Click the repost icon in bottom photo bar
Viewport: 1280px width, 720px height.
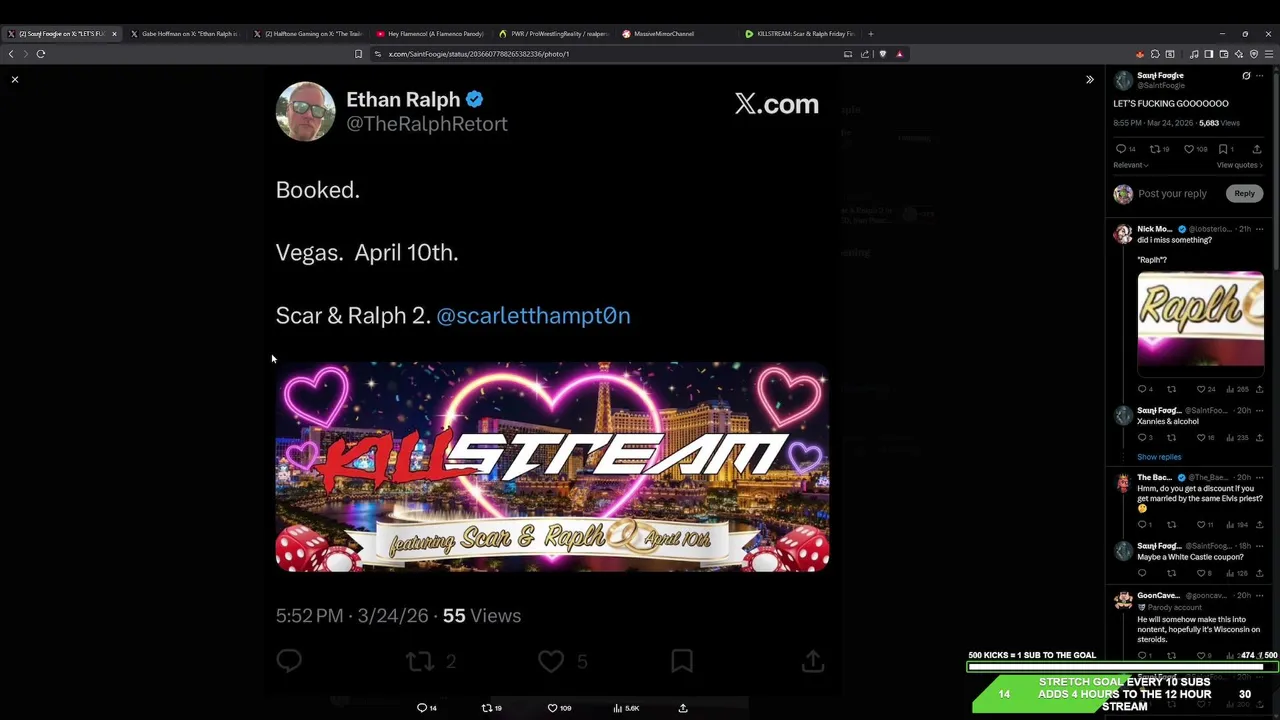click(x=487, y=708)
